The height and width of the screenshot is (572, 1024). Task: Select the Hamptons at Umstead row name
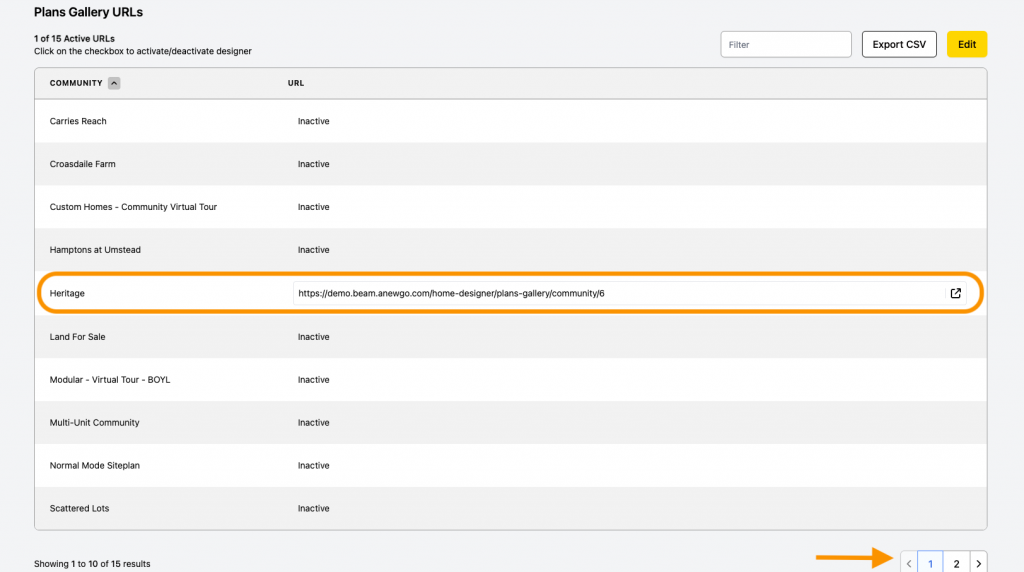tap(95, 250)
